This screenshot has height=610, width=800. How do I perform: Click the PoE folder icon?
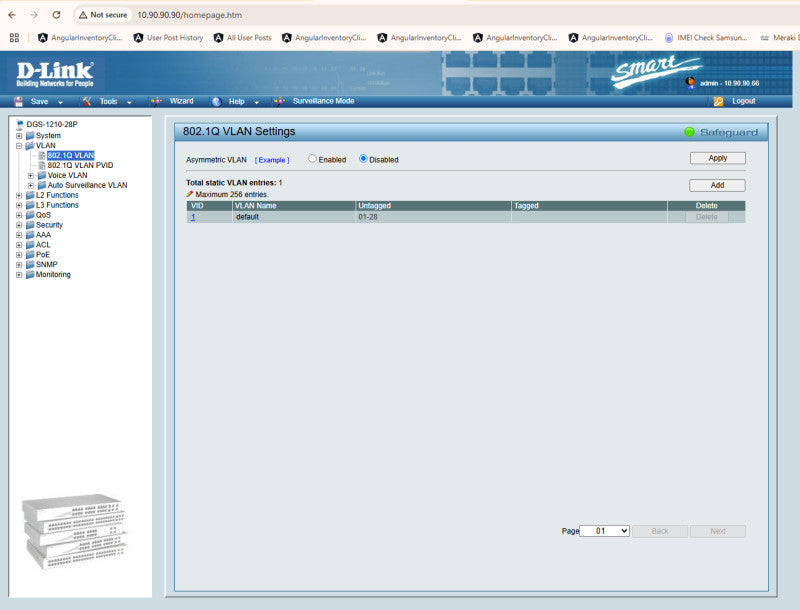click(x=30, y=255)
